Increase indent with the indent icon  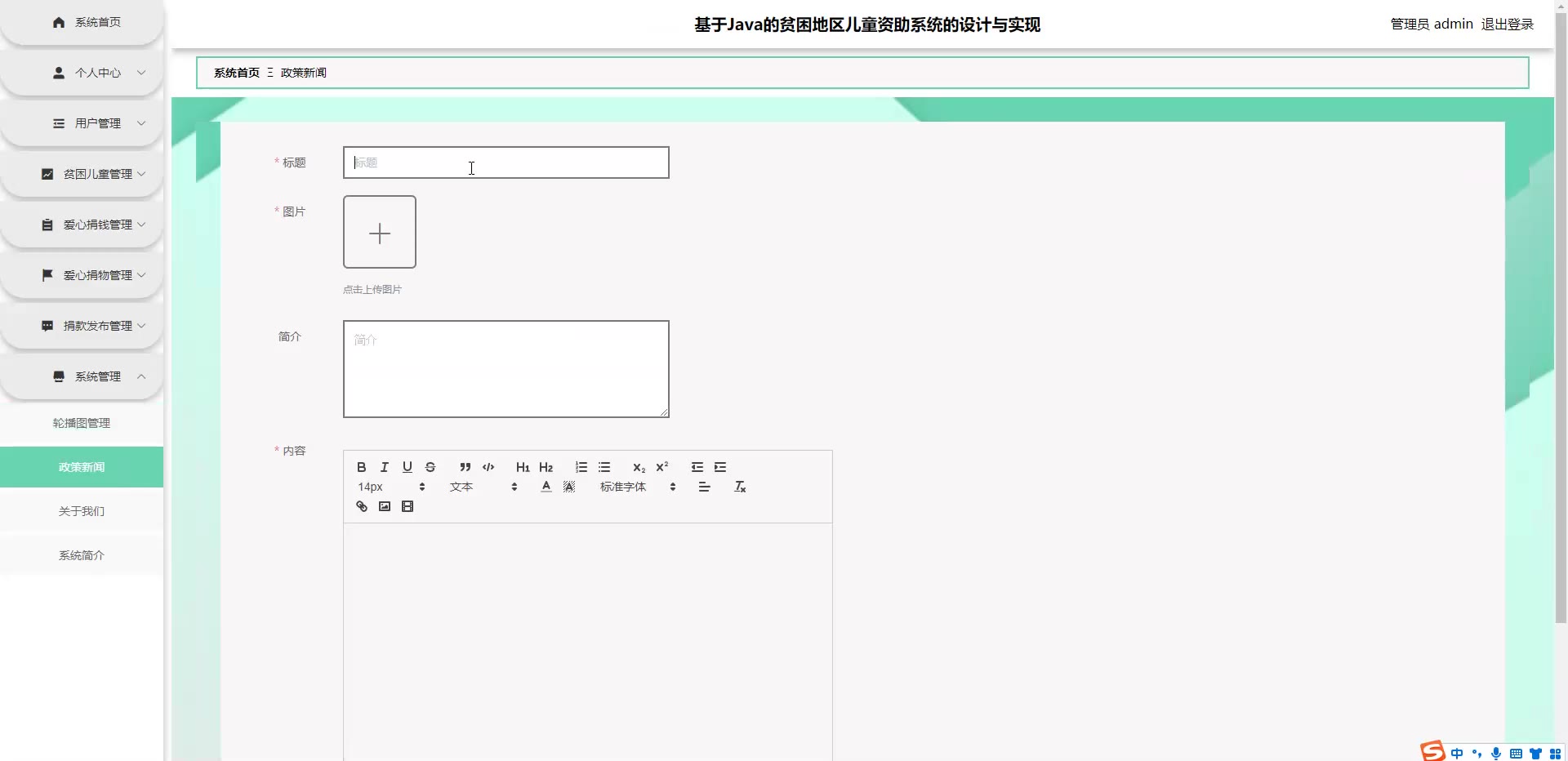click(720, 467)
